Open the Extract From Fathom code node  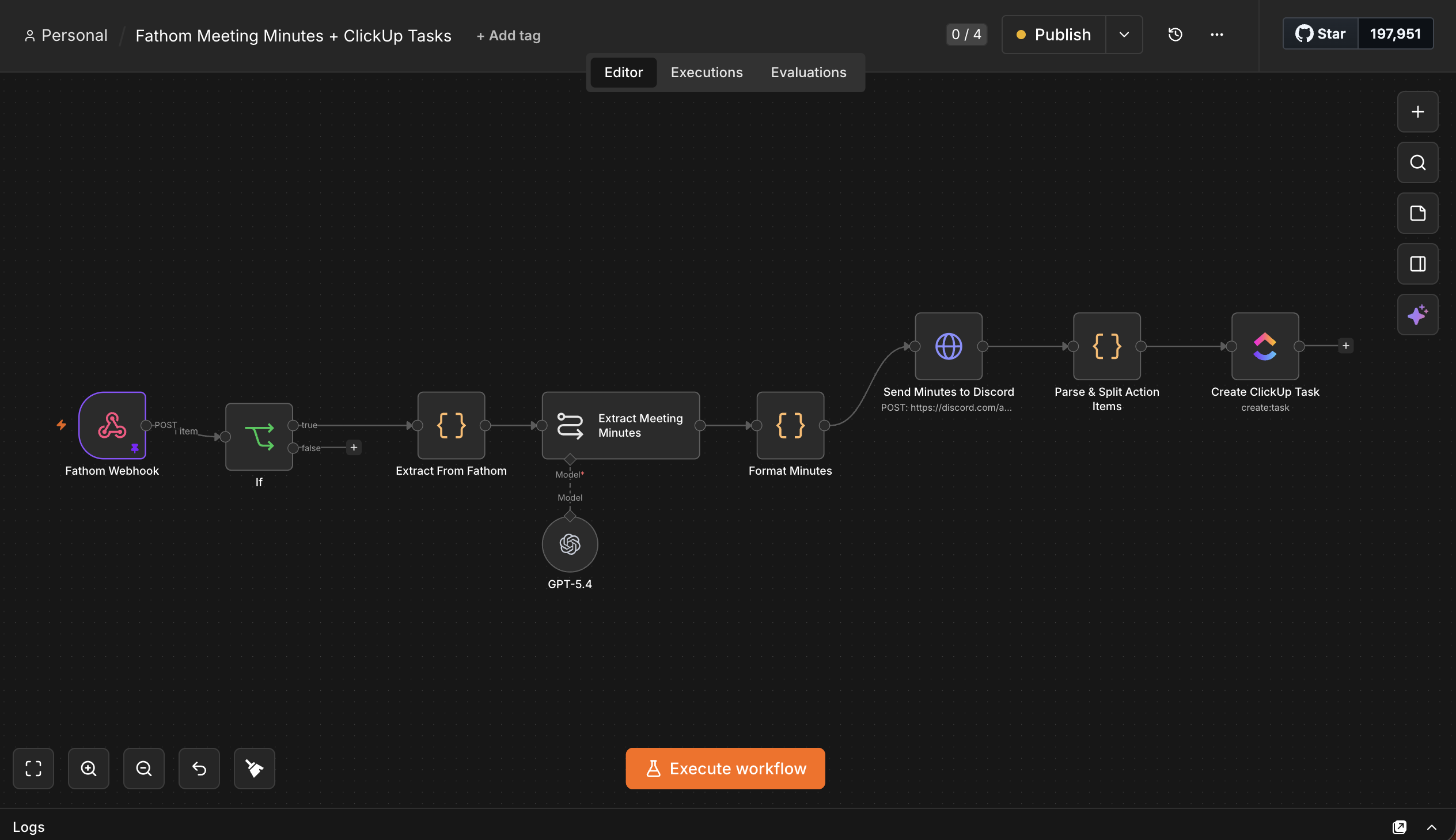(451, 425)
